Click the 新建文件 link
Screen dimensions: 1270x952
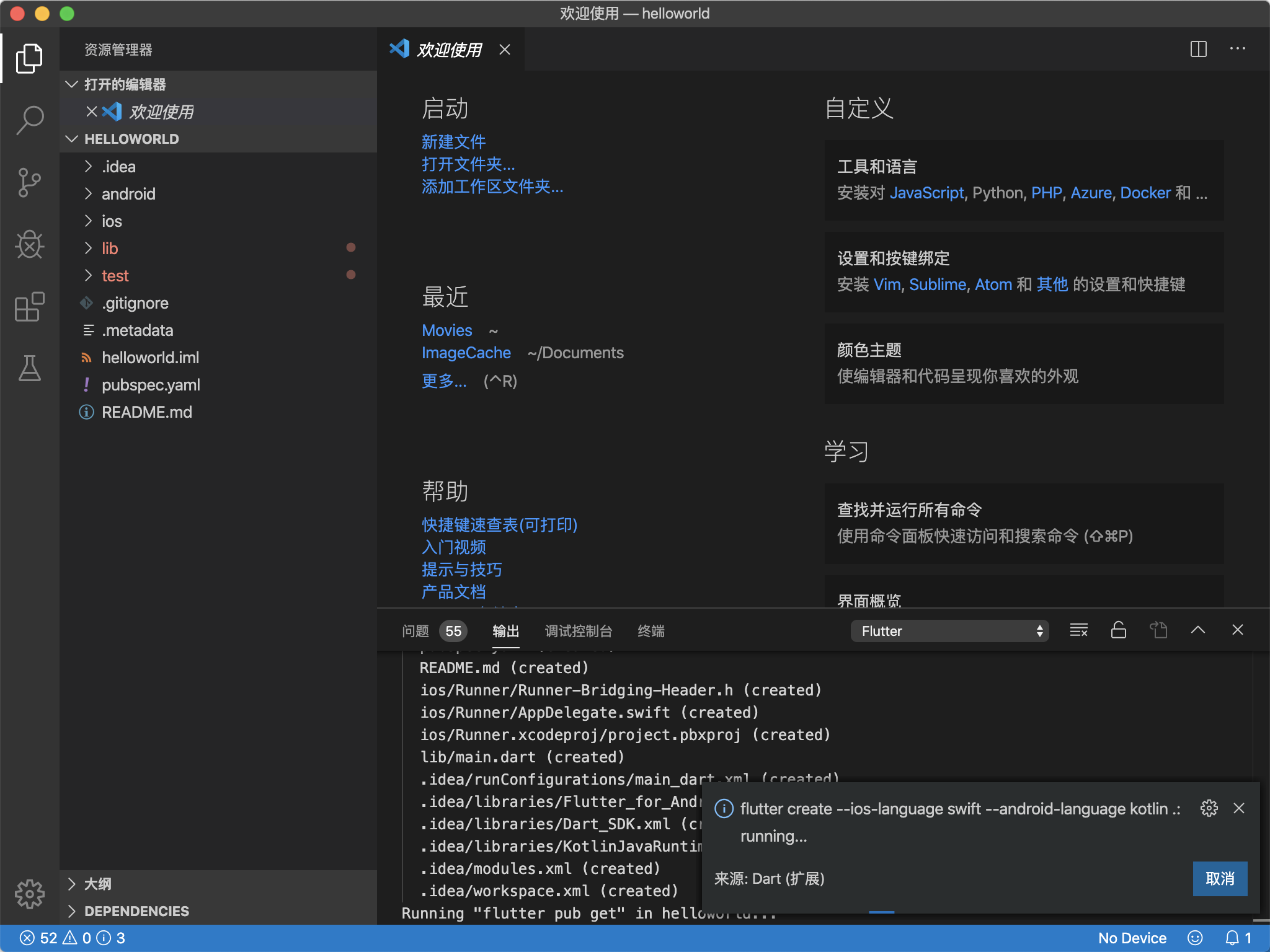pyautogui.click(x=453, y=142)
